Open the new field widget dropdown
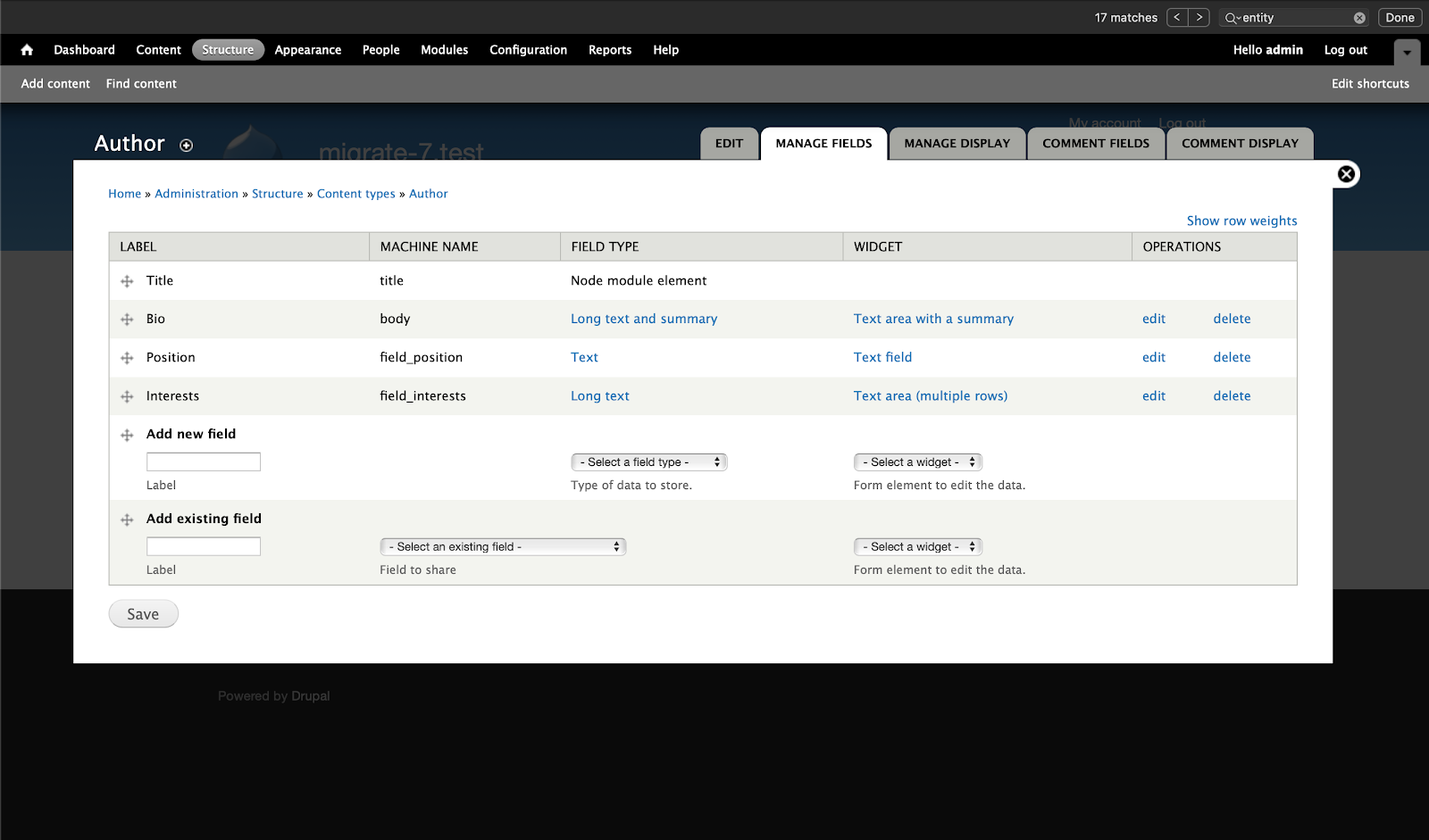The image size is (1429, 840). point(918,462)
